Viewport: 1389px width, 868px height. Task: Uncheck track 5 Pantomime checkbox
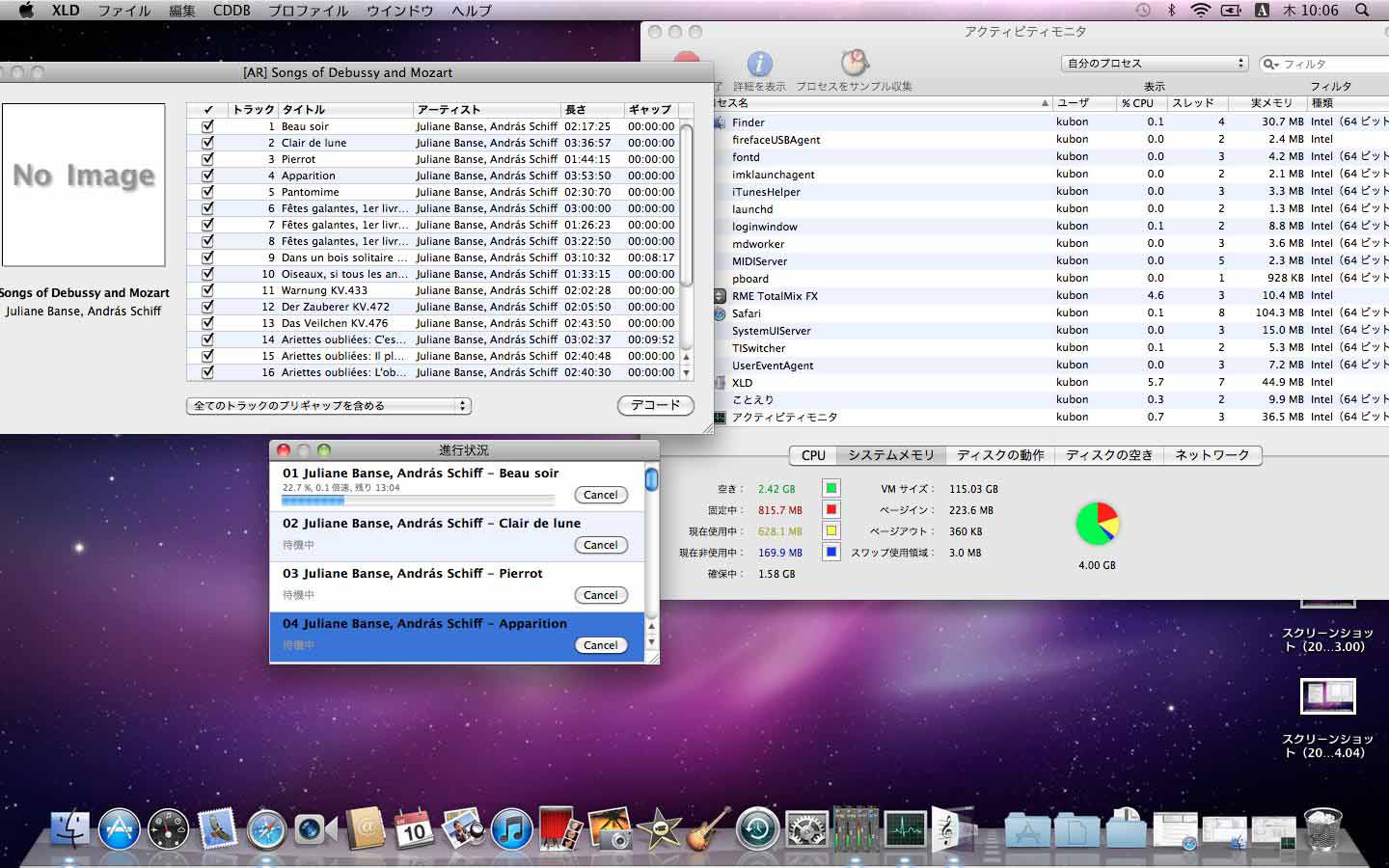(x=207, y=192)
